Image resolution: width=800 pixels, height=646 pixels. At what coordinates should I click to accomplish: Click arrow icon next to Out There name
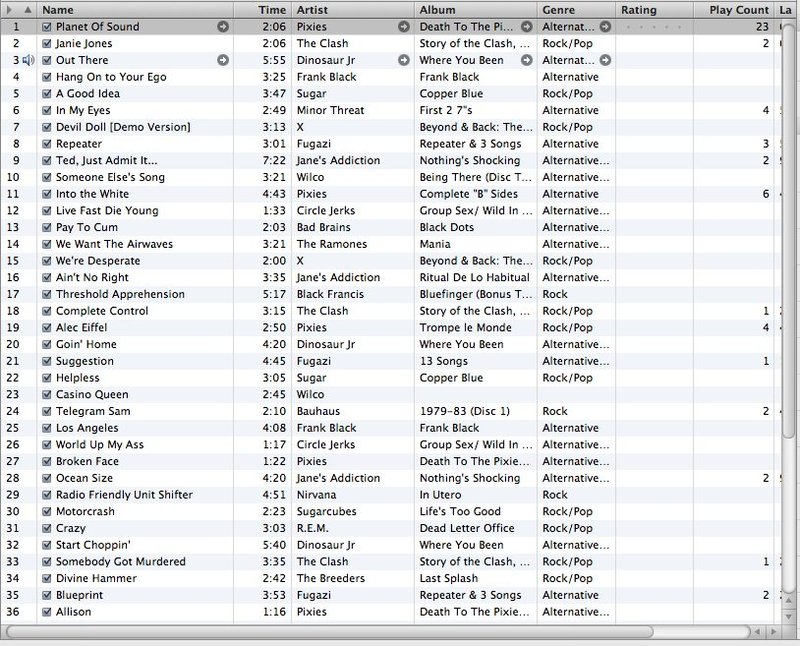click(223, 60)
